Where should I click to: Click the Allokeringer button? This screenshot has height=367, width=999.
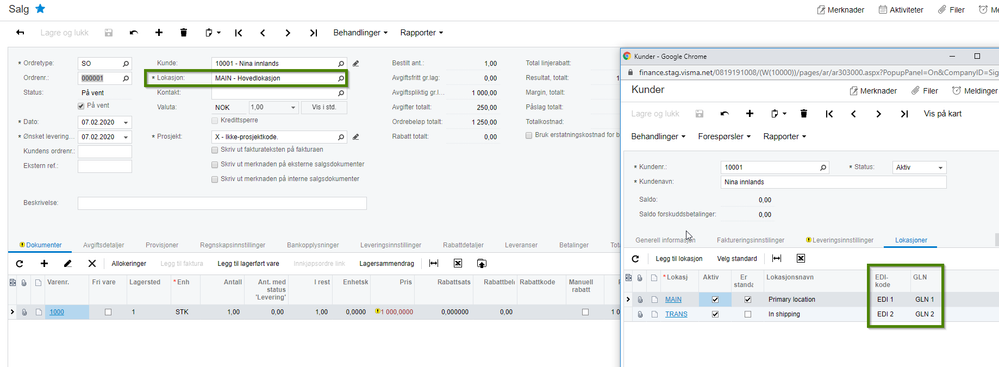pos(129,263)
